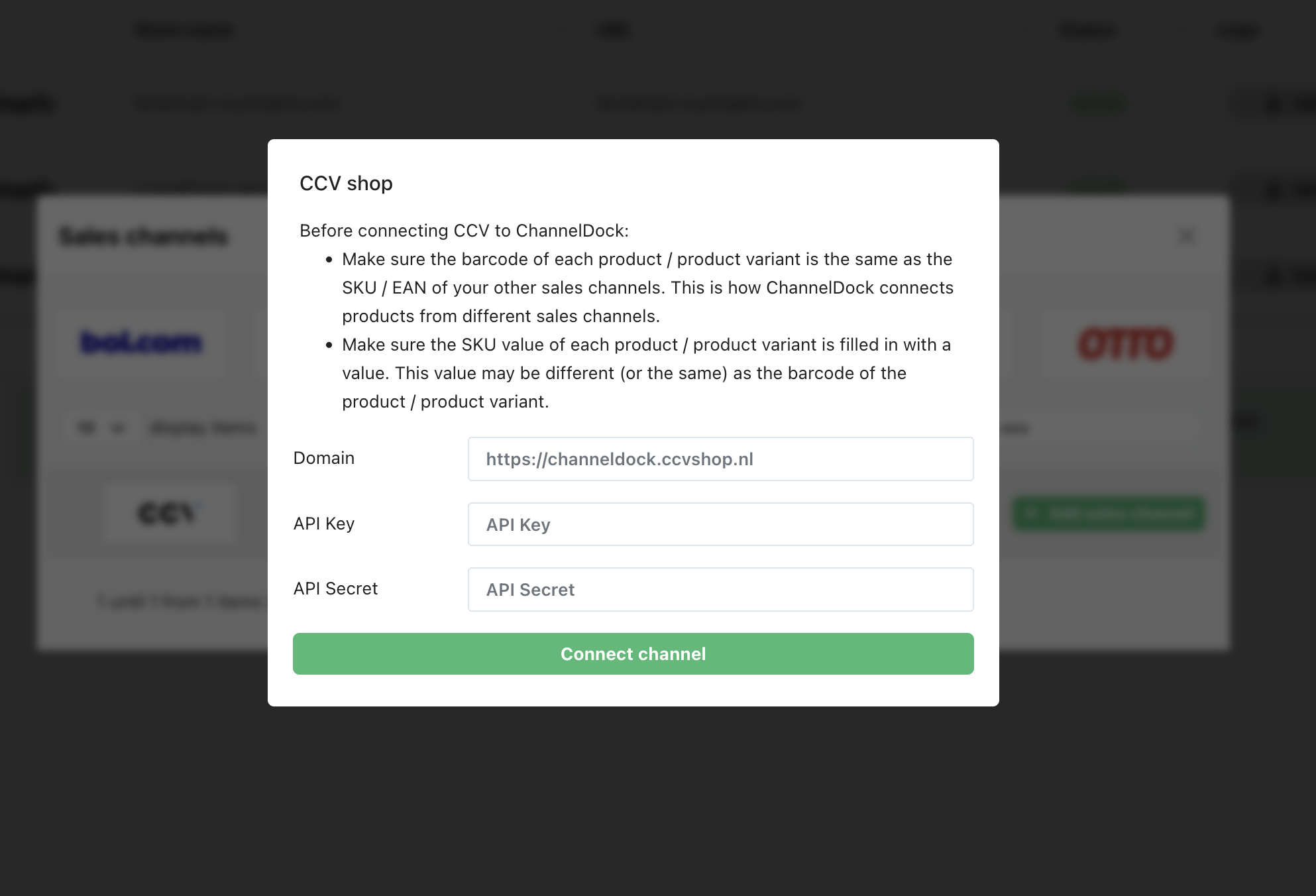Choose the OTTO channel logo

click(1126, 343)
